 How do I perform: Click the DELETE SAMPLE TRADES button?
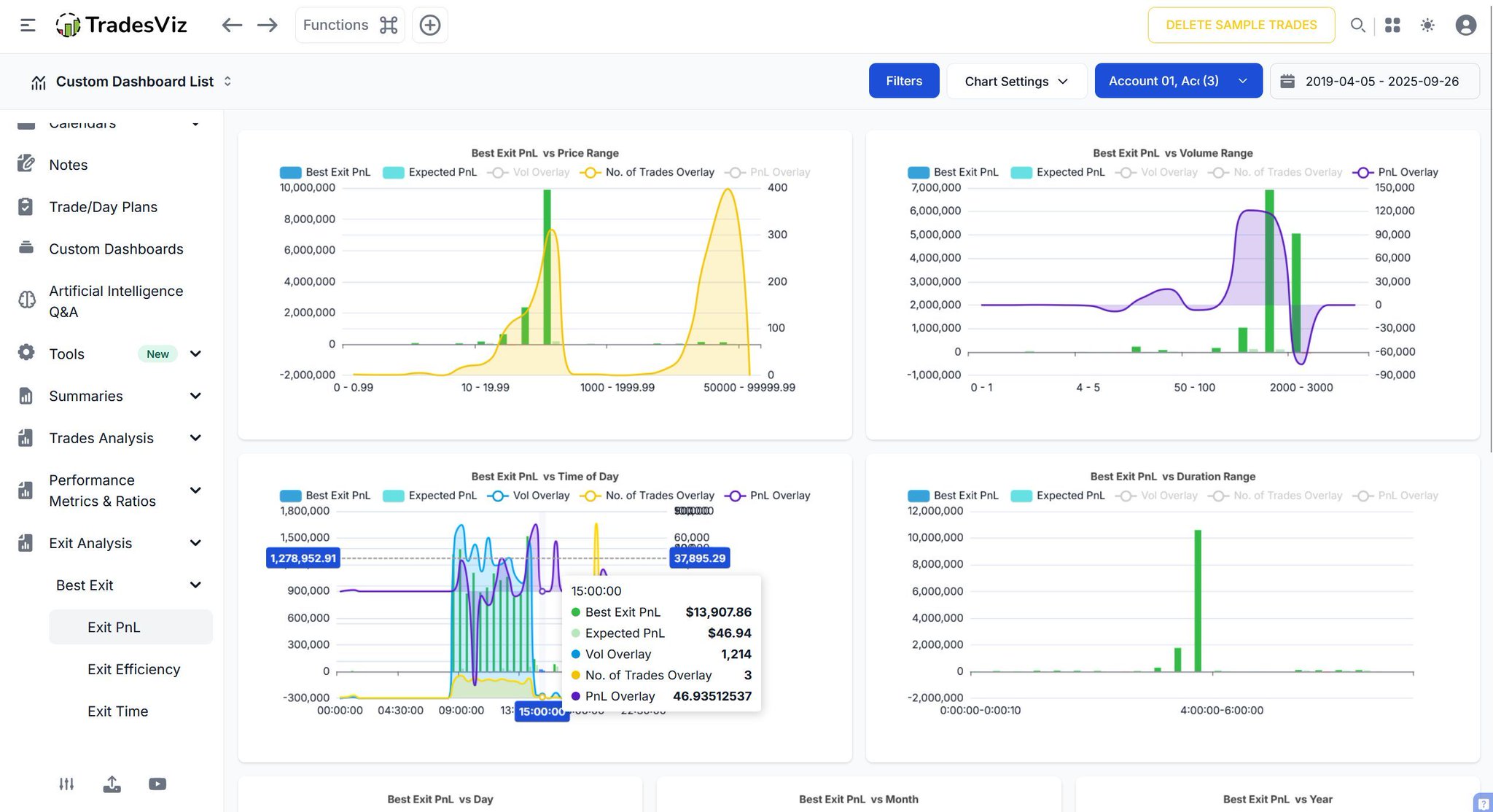[x=1241, y=26]
